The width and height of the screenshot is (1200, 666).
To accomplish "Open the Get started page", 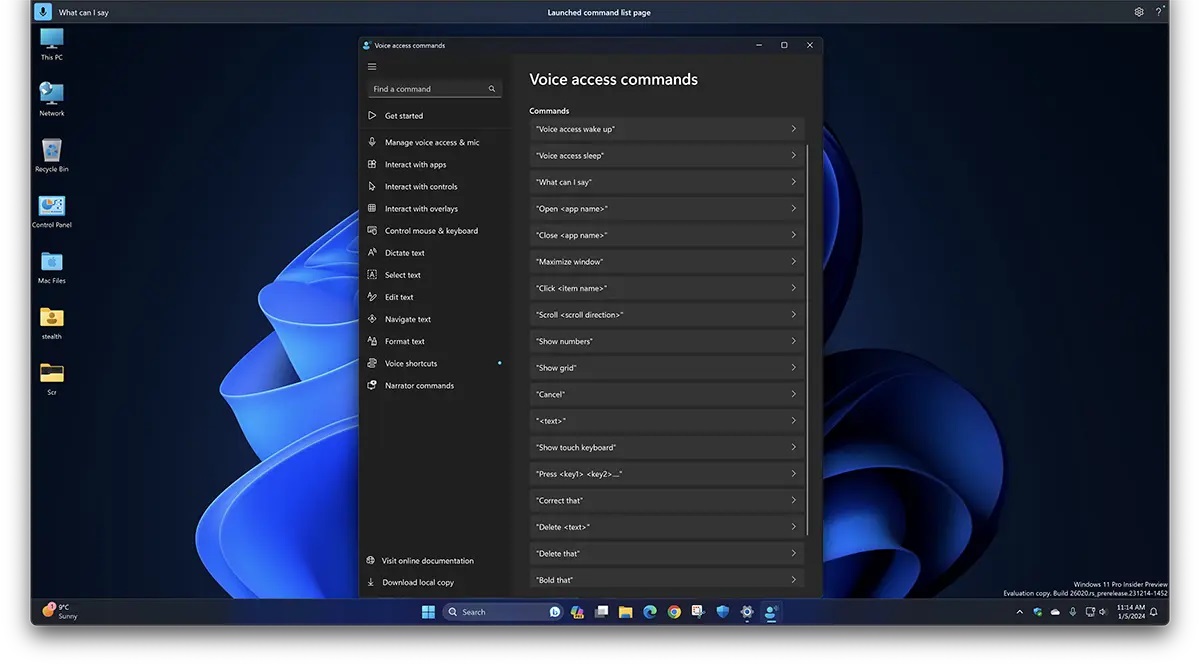I will coord(404,116).
